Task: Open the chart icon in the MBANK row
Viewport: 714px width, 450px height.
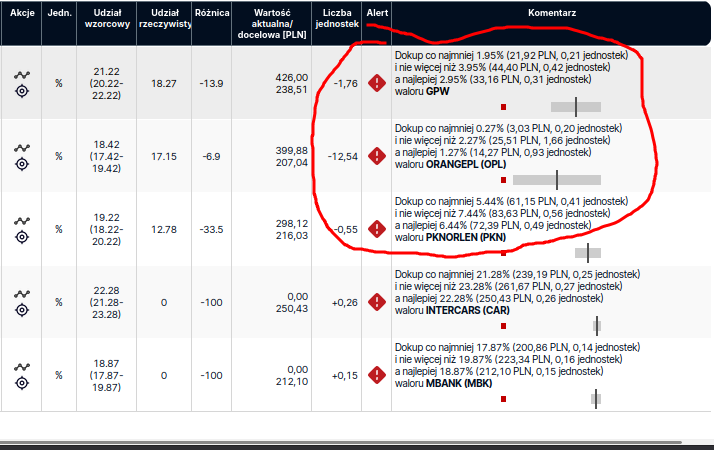Action: [22, 367]
